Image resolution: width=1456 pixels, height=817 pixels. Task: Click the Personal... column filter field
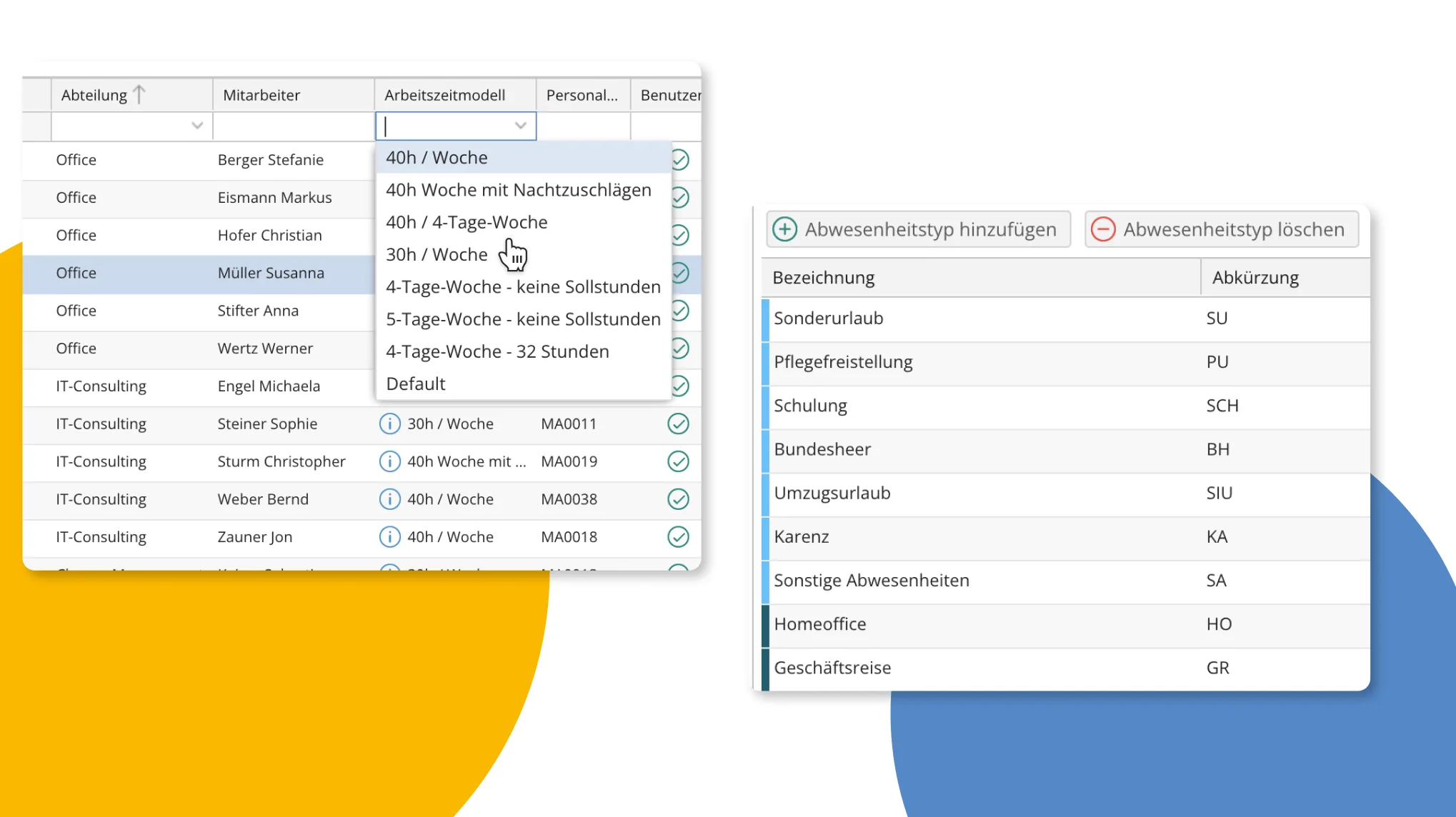pyautogui.click(x=583, y=126)
